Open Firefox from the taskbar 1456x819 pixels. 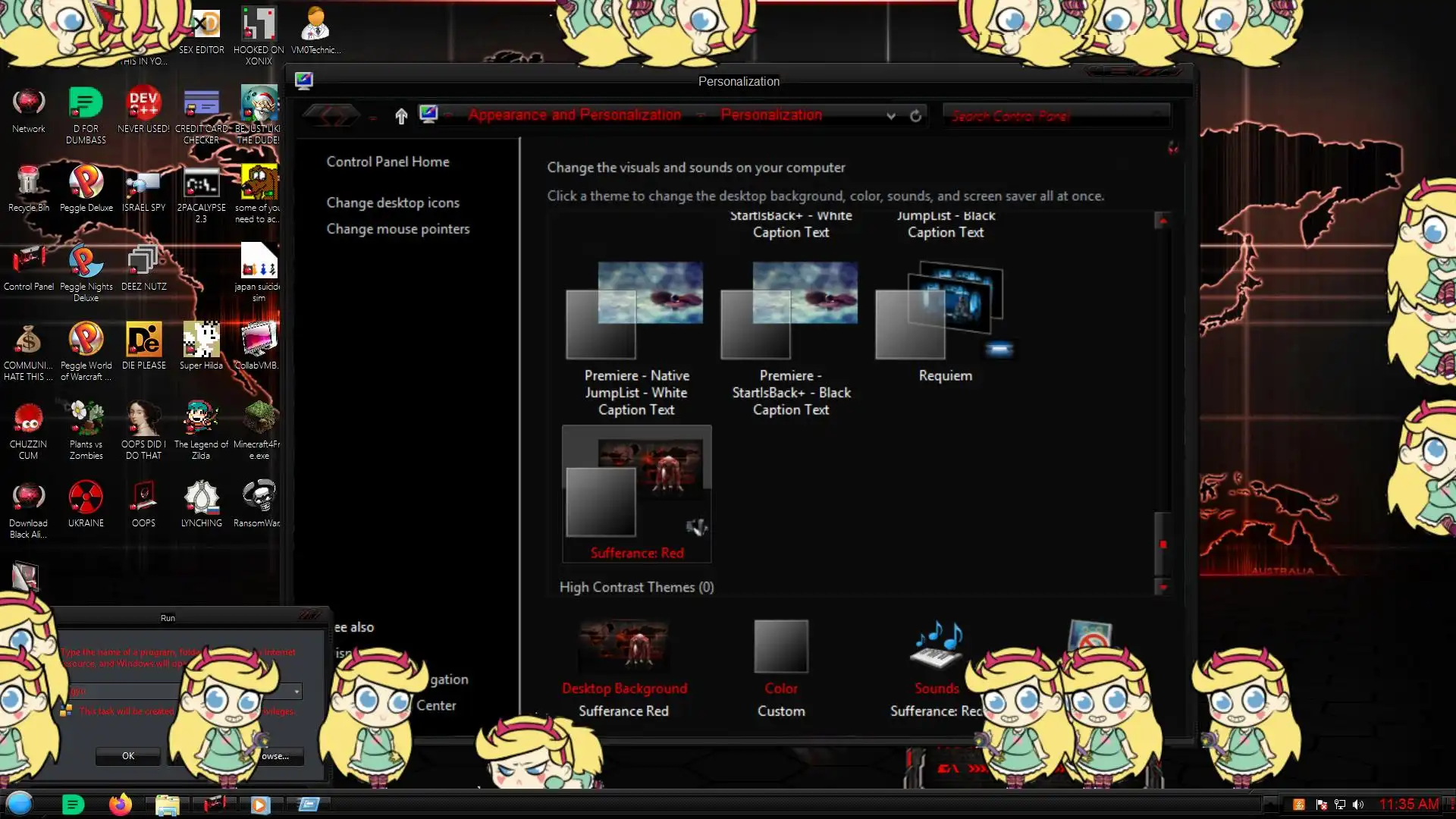[x=120, y=804]
